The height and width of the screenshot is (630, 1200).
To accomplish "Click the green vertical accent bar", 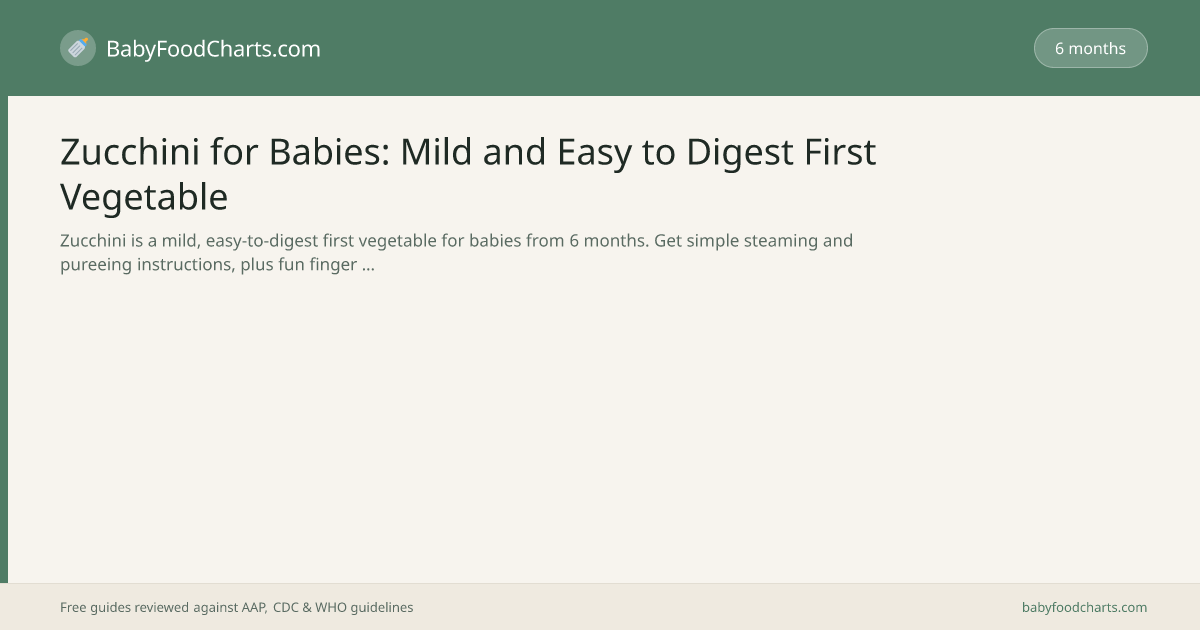I will click(4, 340).
